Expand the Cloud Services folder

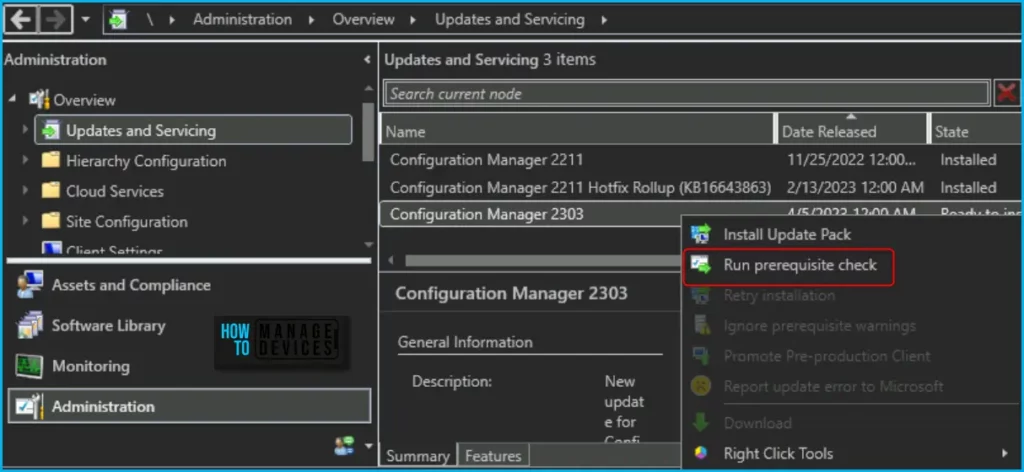(x=25, y=191)
